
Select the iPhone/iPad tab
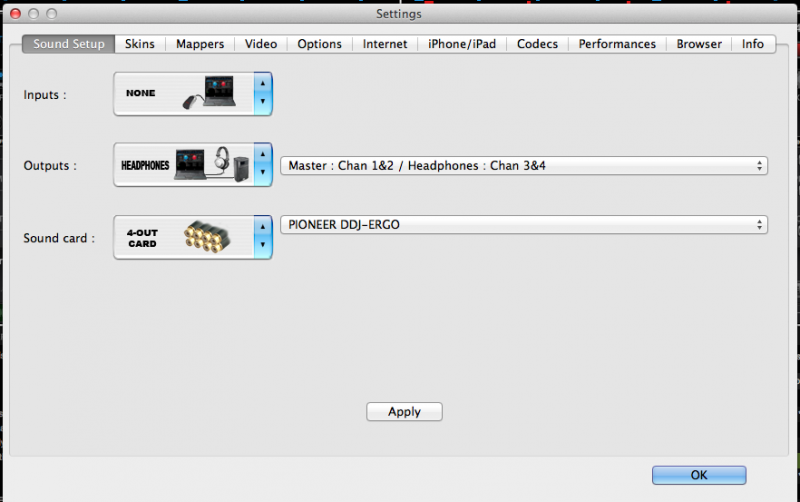(x=462, y=44)
